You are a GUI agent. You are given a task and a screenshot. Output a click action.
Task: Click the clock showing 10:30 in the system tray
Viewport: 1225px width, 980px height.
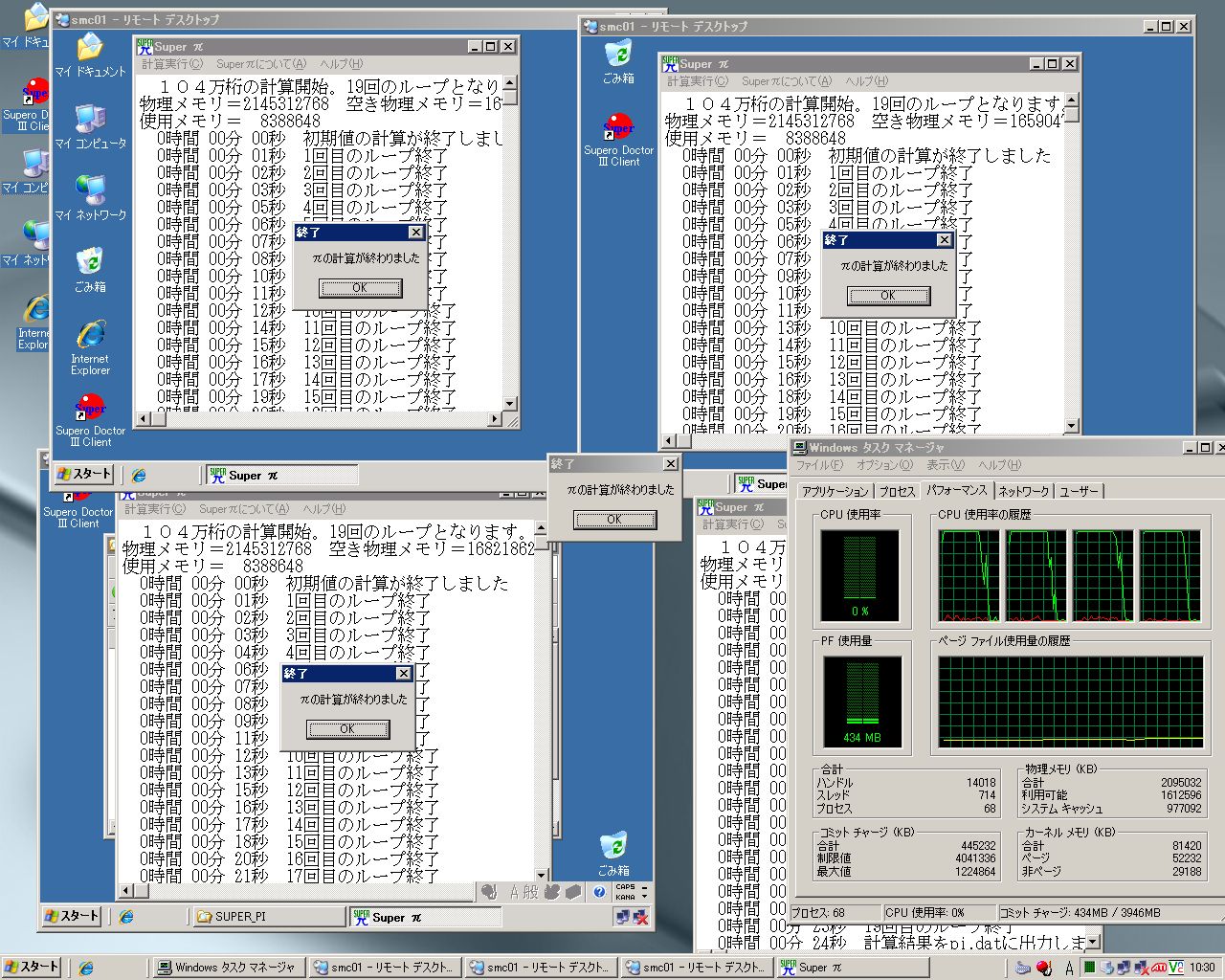(1202, 968)
